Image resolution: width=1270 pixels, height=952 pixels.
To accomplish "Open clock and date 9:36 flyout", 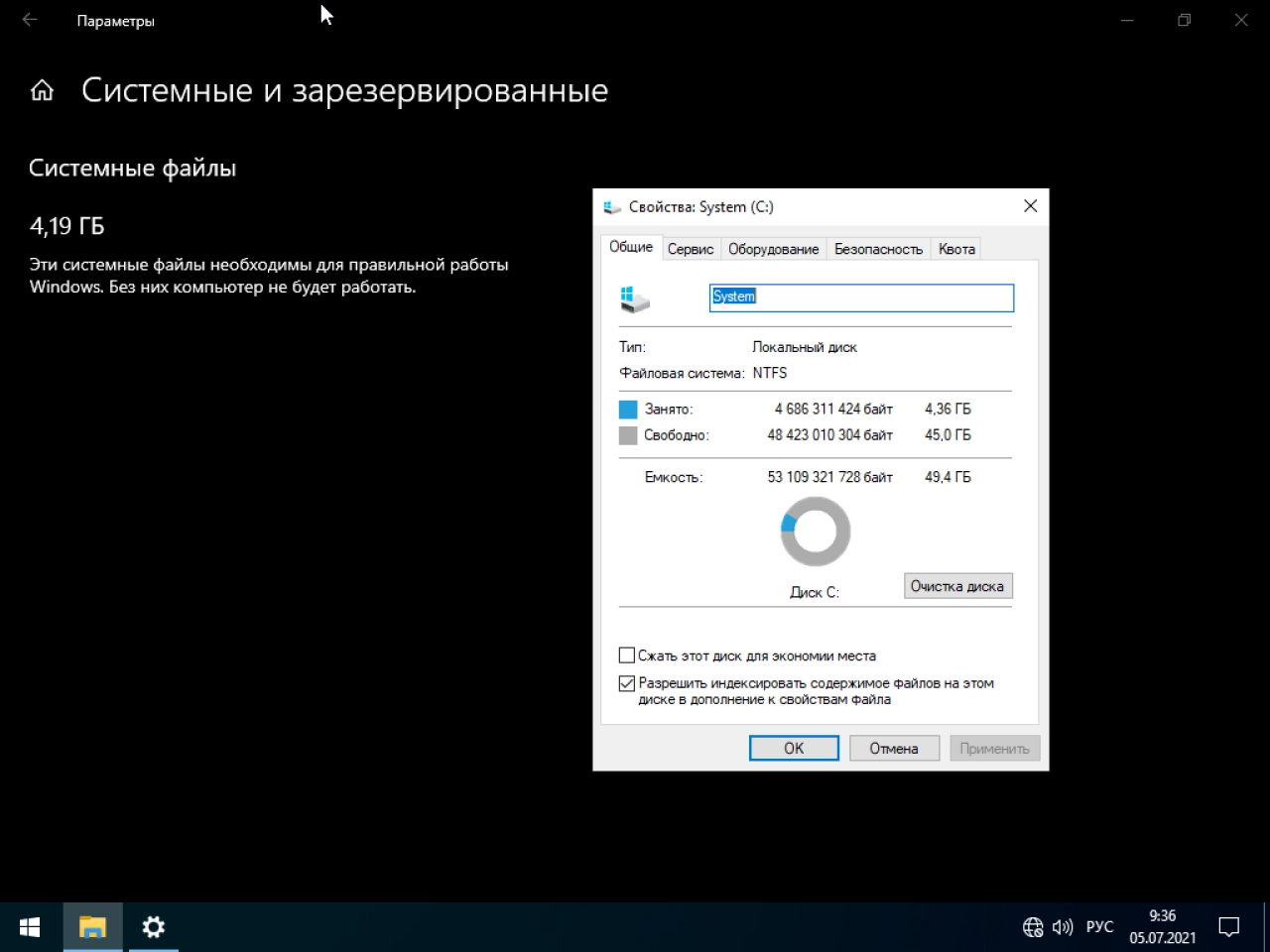I will click(x=1163, y=927).
